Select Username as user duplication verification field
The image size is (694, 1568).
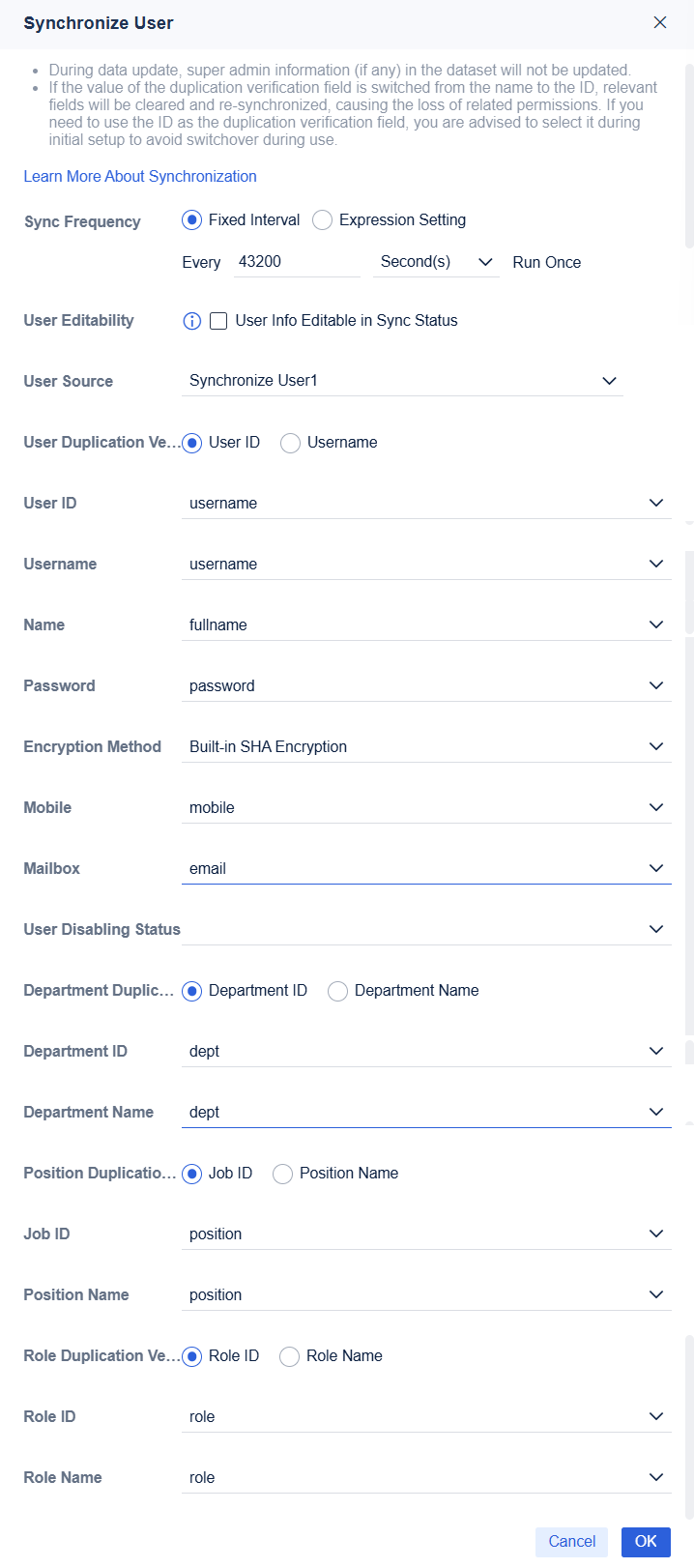click(290, 442)
